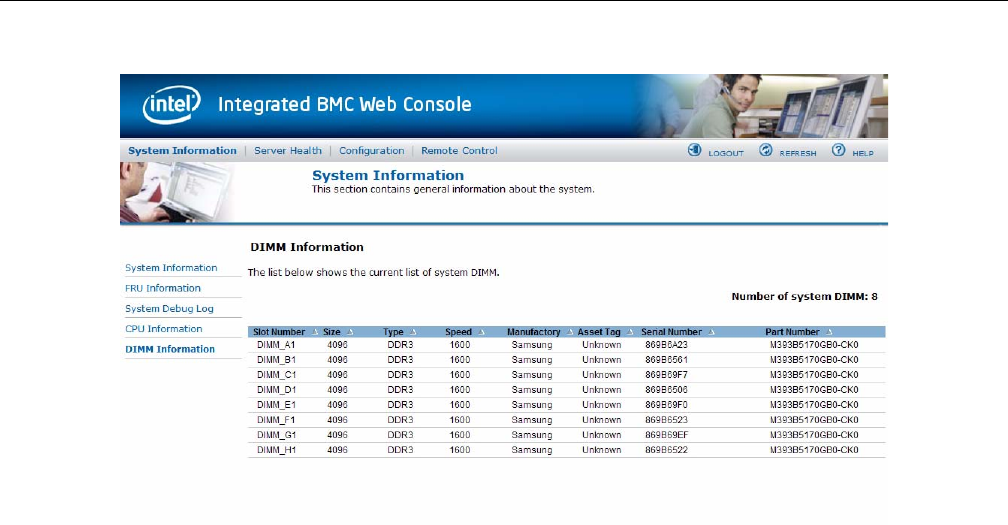Click serial number 869B6A23
This screenshot has height=525, width=1008.
pyautogui.click(x=666, y=345)
